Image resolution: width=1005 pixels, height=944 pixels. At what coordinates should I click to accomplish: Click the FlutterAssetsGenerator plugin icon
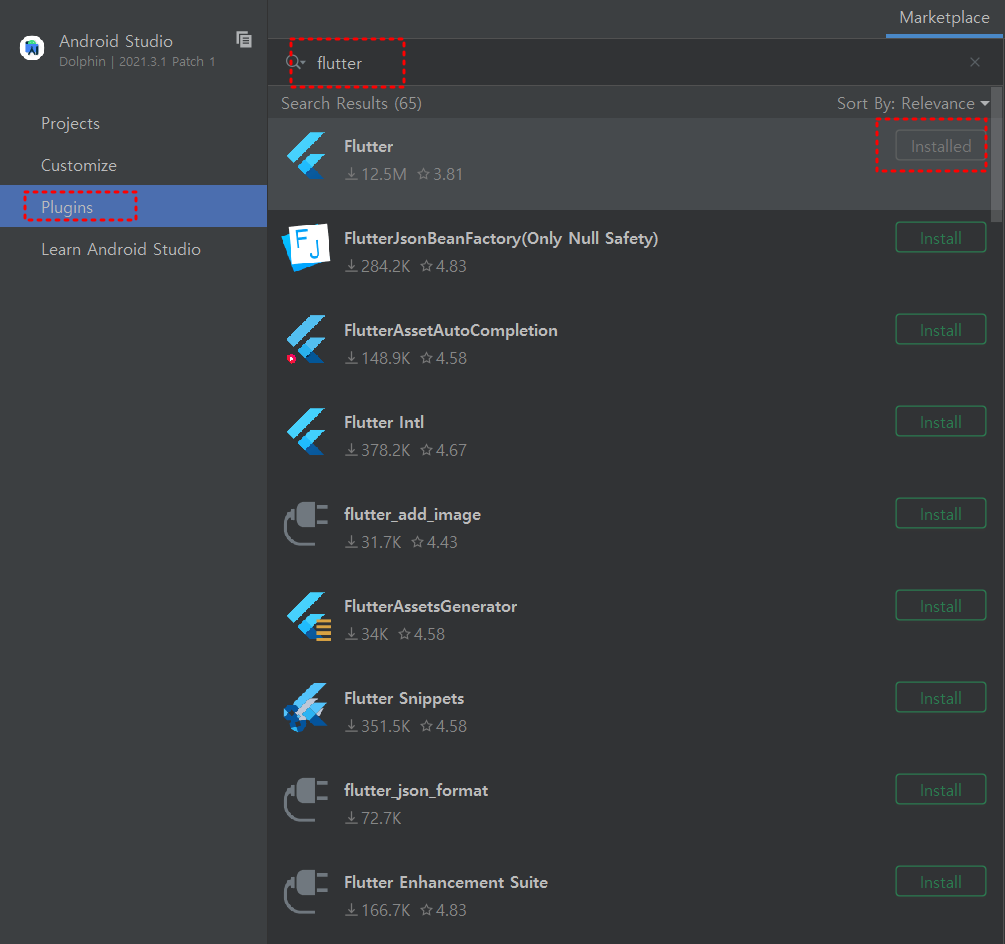[x=308, y=616]
